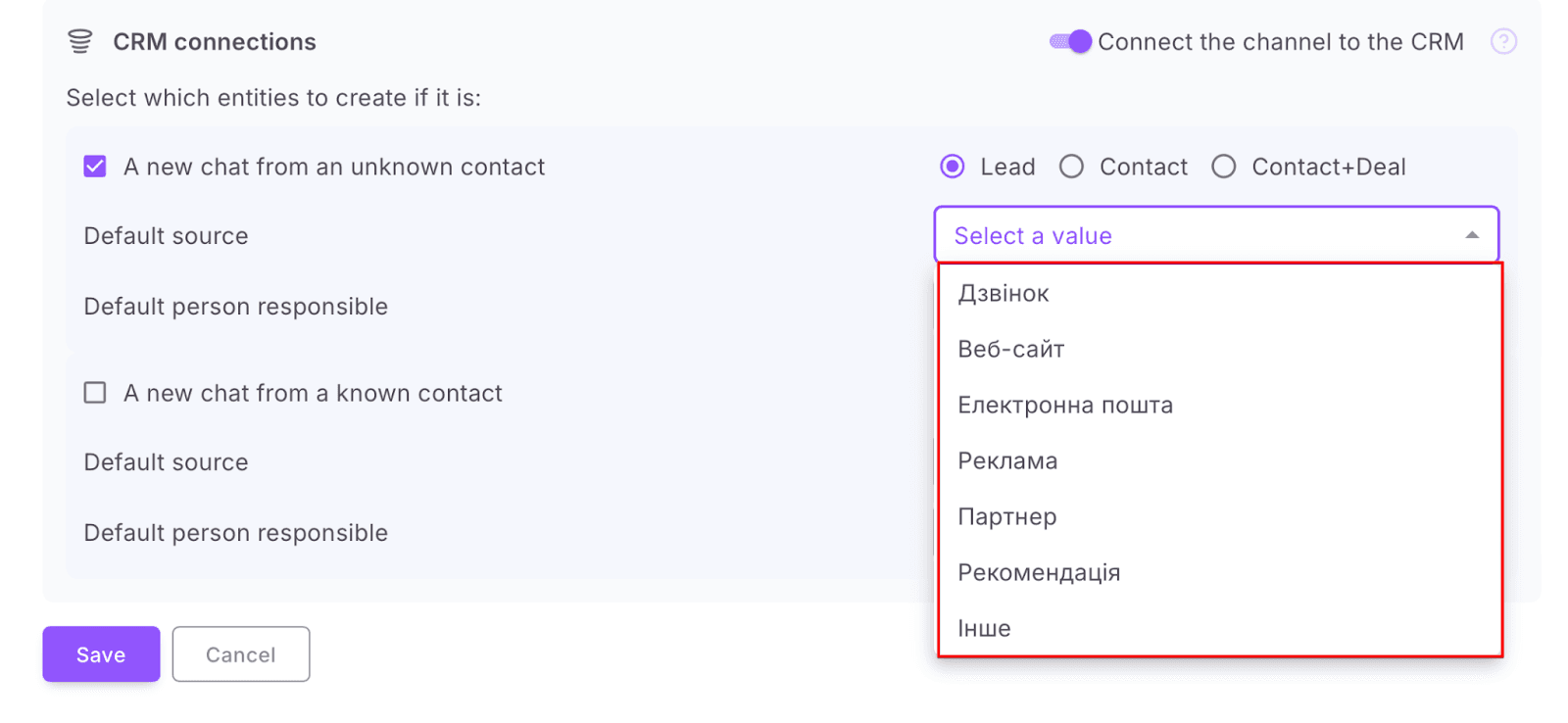The width and height of the screenshot is (1568, 723).
Task: Select the Lead radio option
Action: (952, 167)
